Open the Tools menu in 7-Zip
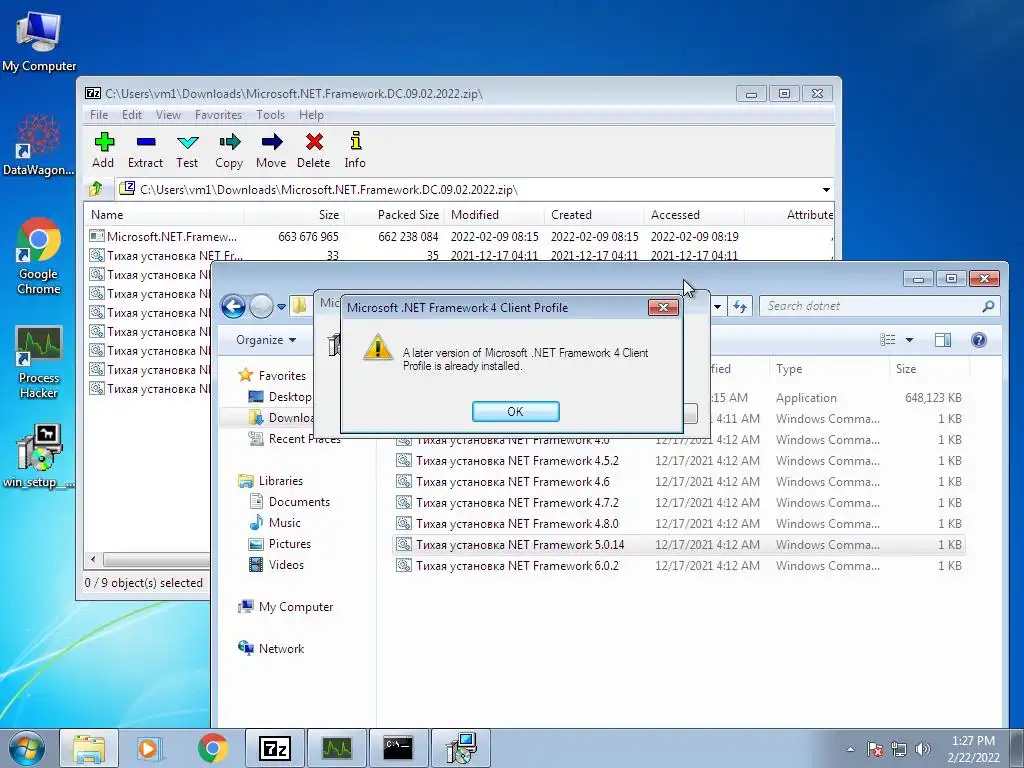Screen dimensions: 1024x768 point(270,115)
